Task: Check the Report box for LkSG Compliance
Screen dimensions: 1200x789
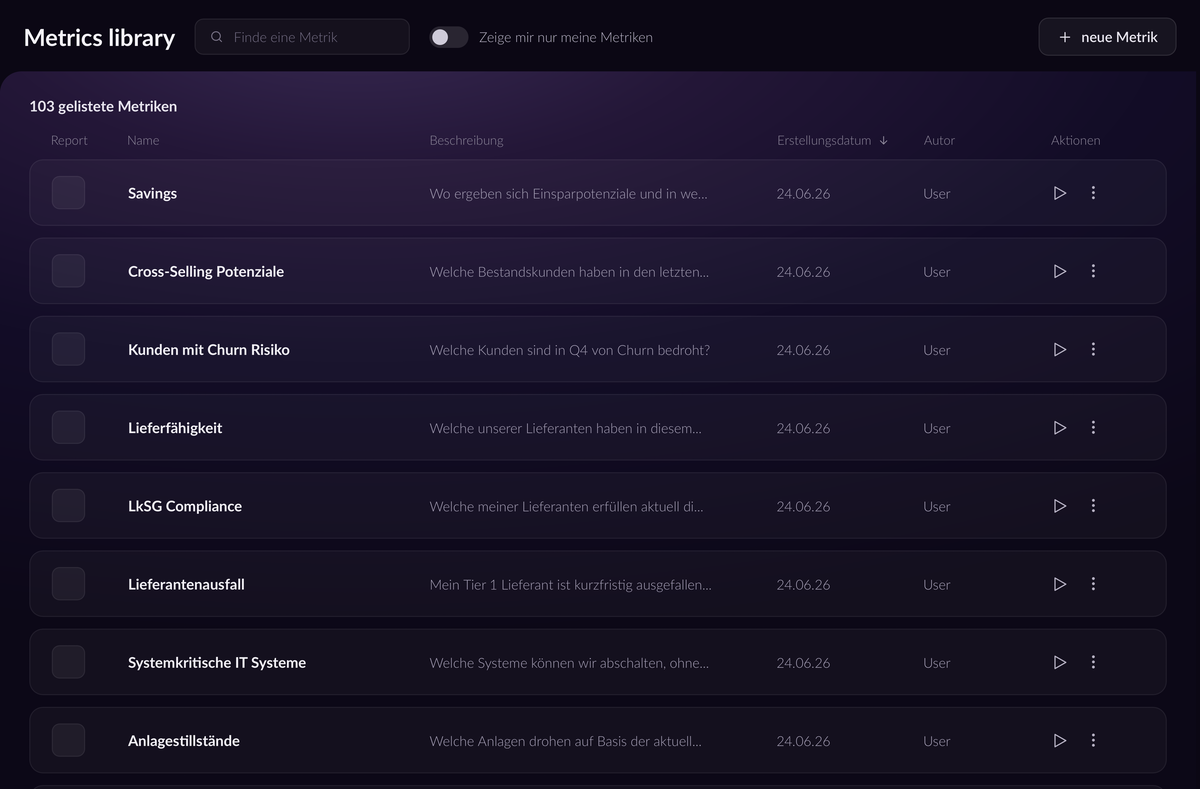Action: pyautogui.click(x=68, y=506)
